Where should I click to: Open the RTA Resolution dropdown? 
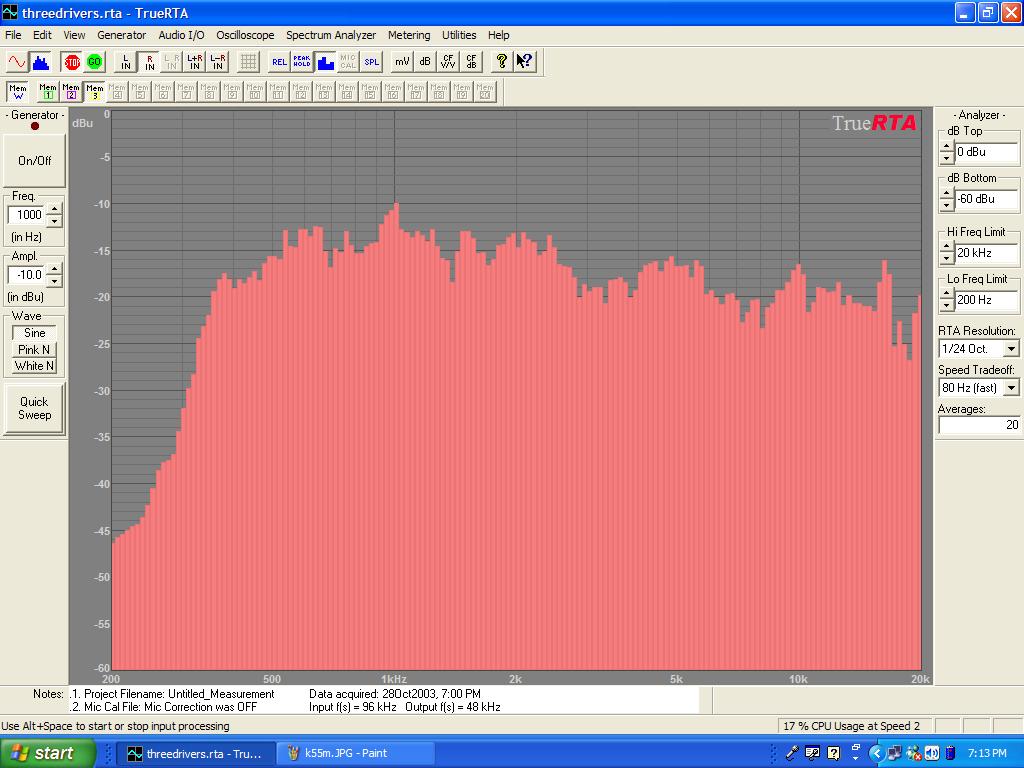(x=1011, y=349)
